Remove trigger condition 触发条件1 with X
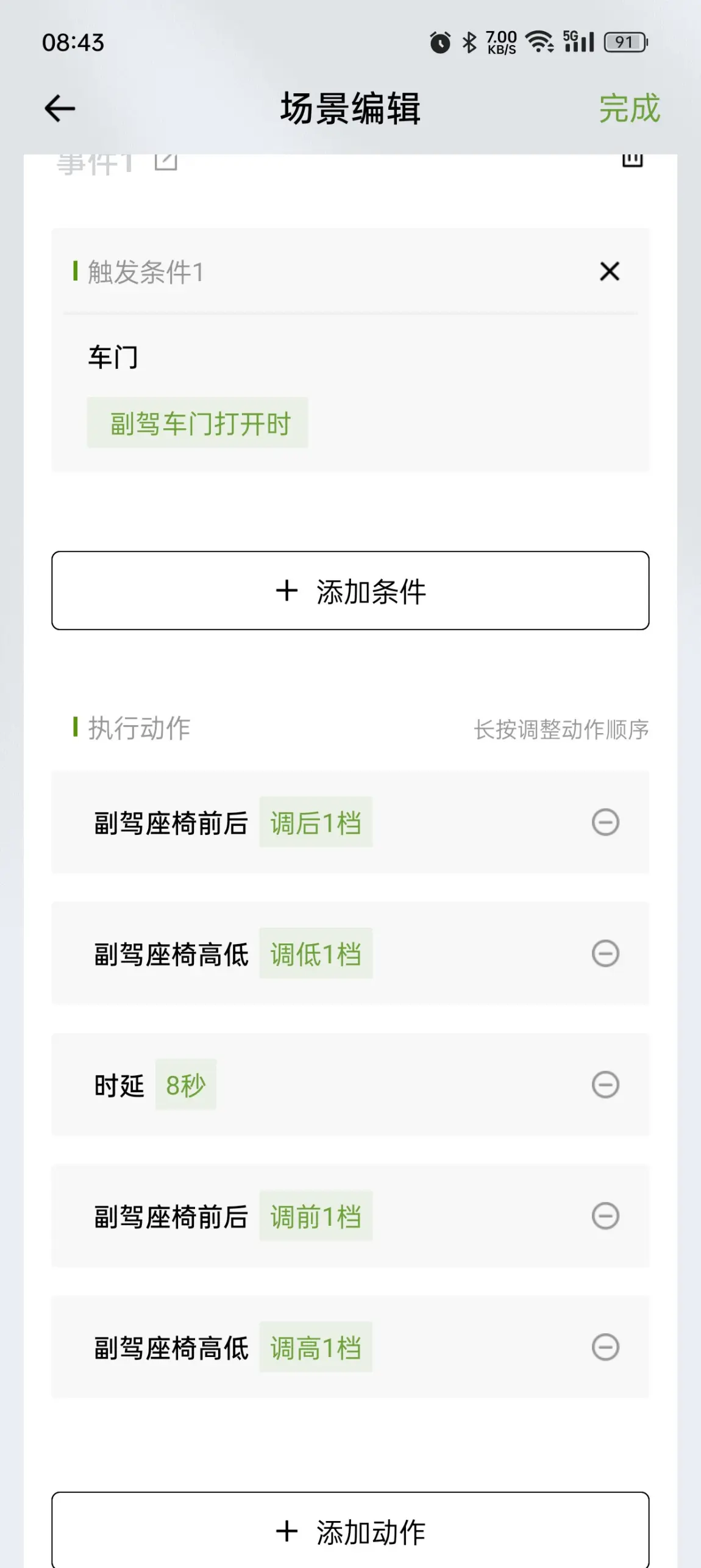 click(609, 271)
